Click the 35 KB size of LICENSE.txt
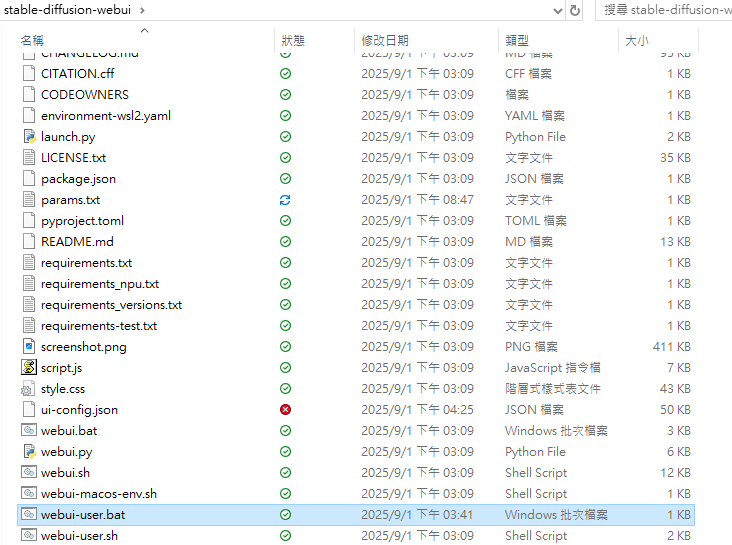This screenshot has width=732, height=545. [x=676, y=158]
